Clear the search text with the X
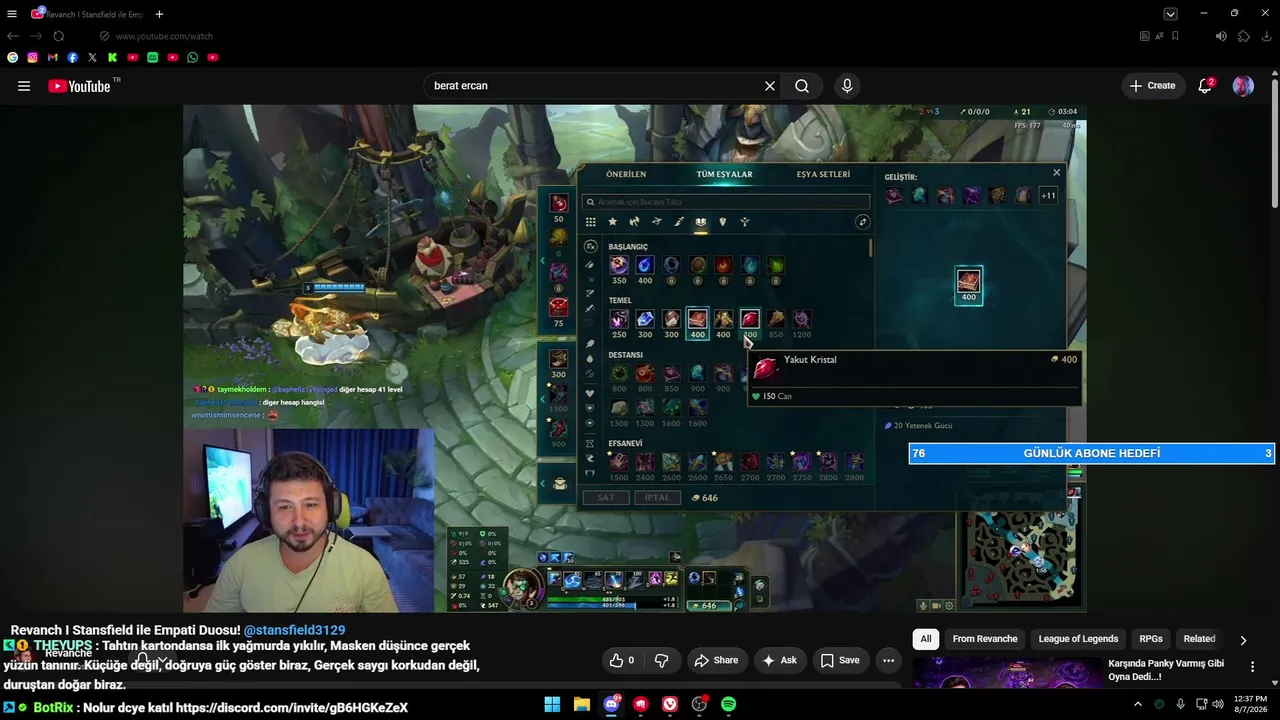This screenshot has height=720, width=1280. pyautogui.click(x=770, y=86)
